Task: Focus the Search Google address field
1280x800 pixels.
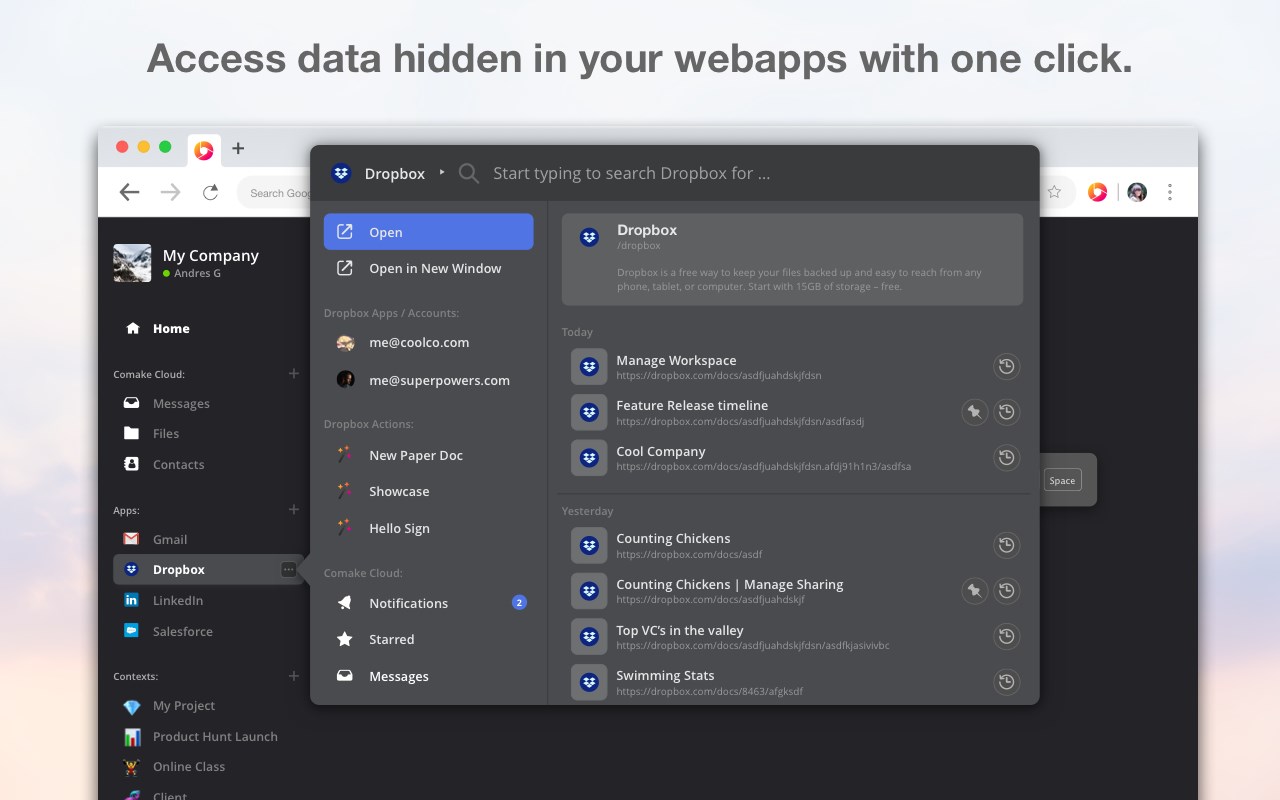Action: (x=273, y=193)
